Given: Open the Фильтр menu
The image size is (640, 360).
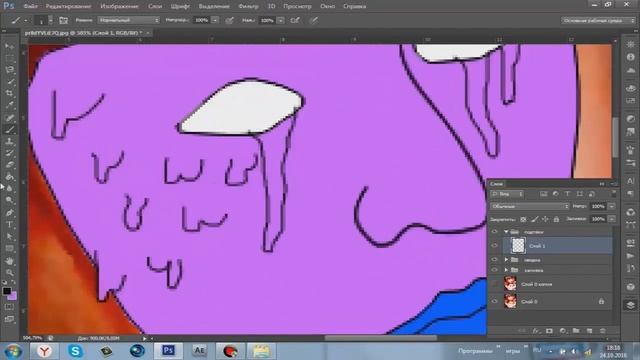Looking at the screenshot, I should [248, 6].
